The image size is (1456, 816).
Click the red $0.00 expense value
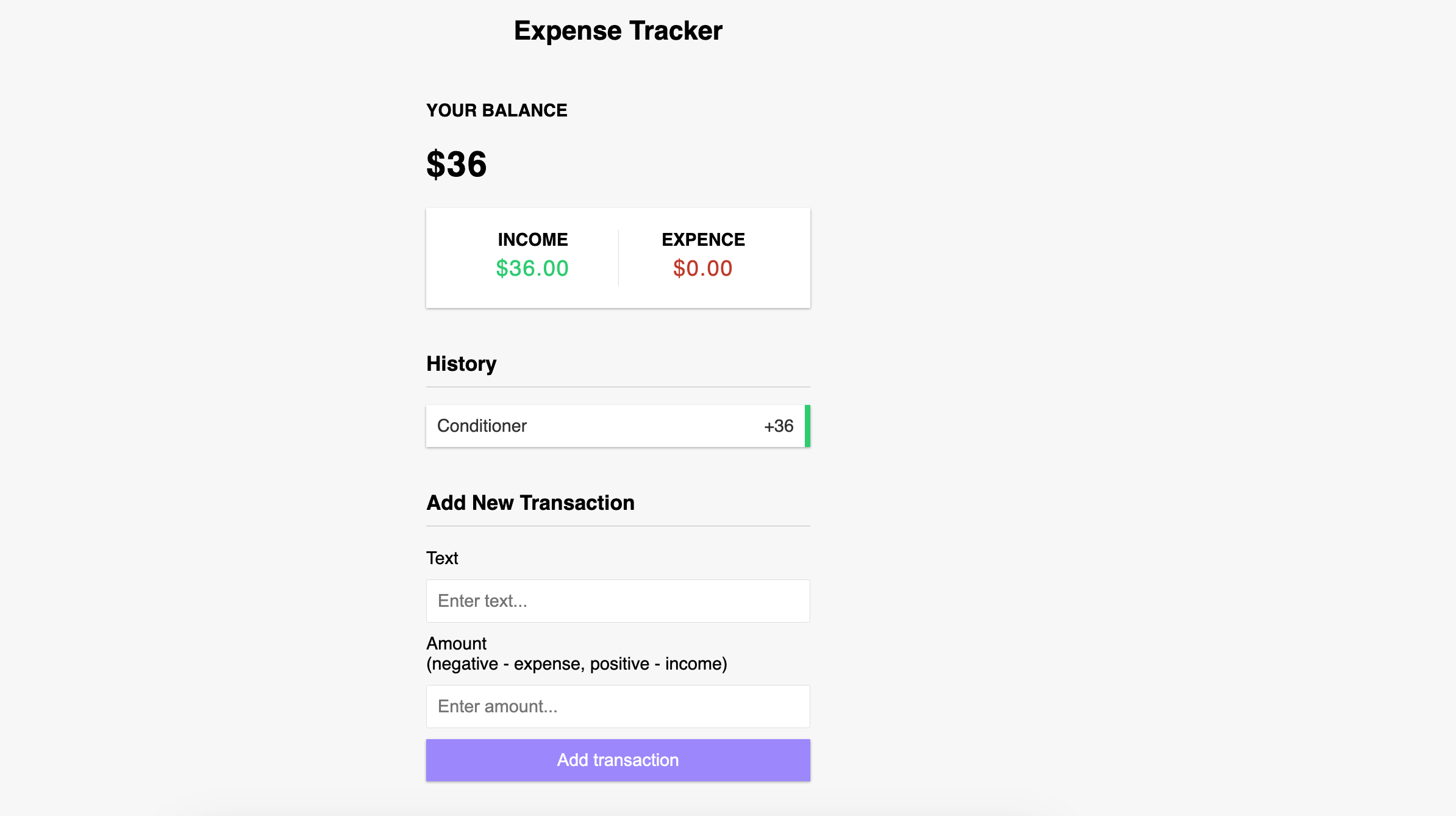point(702,268)
